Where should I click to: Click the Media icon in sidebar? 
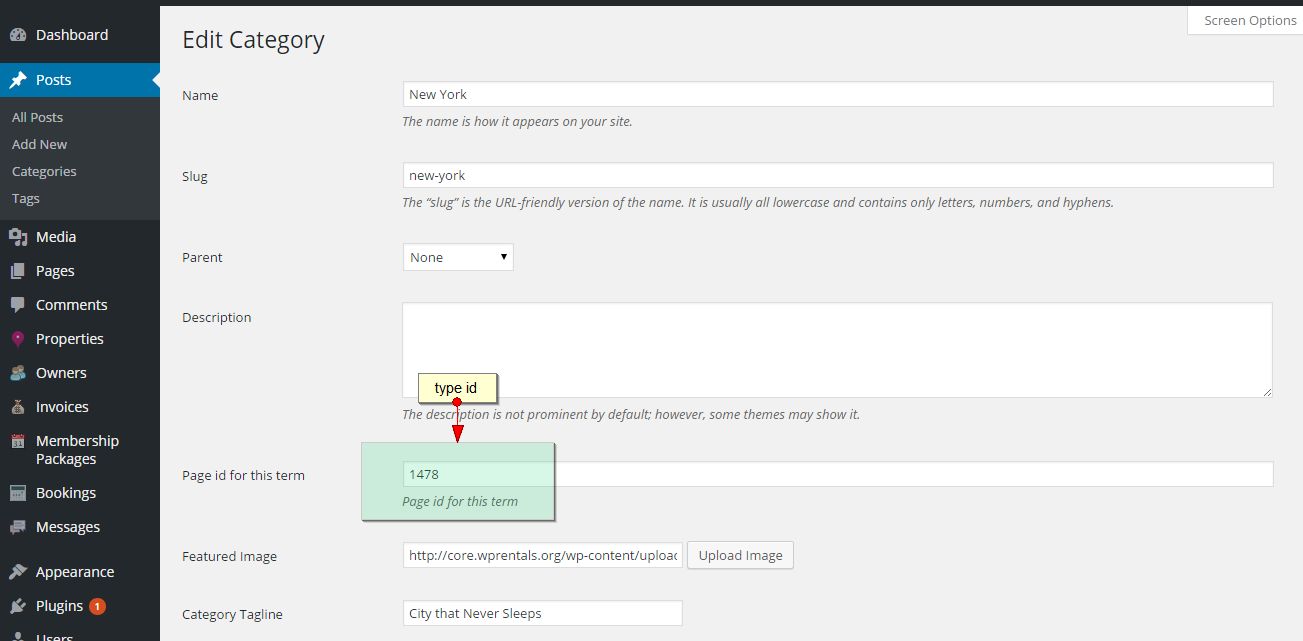point(18,237)
